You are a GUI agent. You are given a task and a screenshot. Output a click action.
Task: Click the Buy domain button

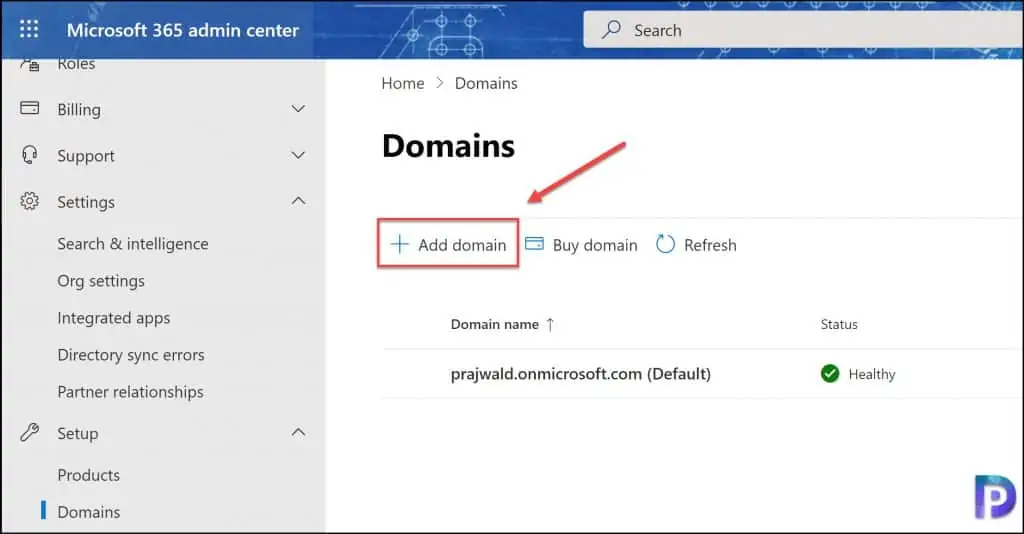click(x=581, y=245)
